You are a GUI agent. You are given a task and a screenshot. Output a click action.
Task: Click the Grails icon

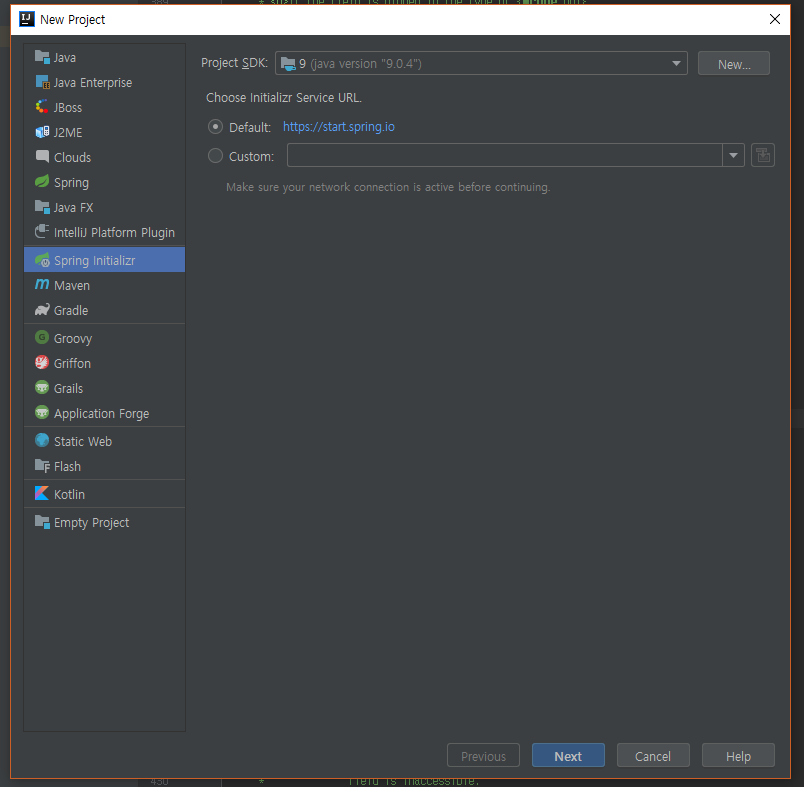coord(42,388)
